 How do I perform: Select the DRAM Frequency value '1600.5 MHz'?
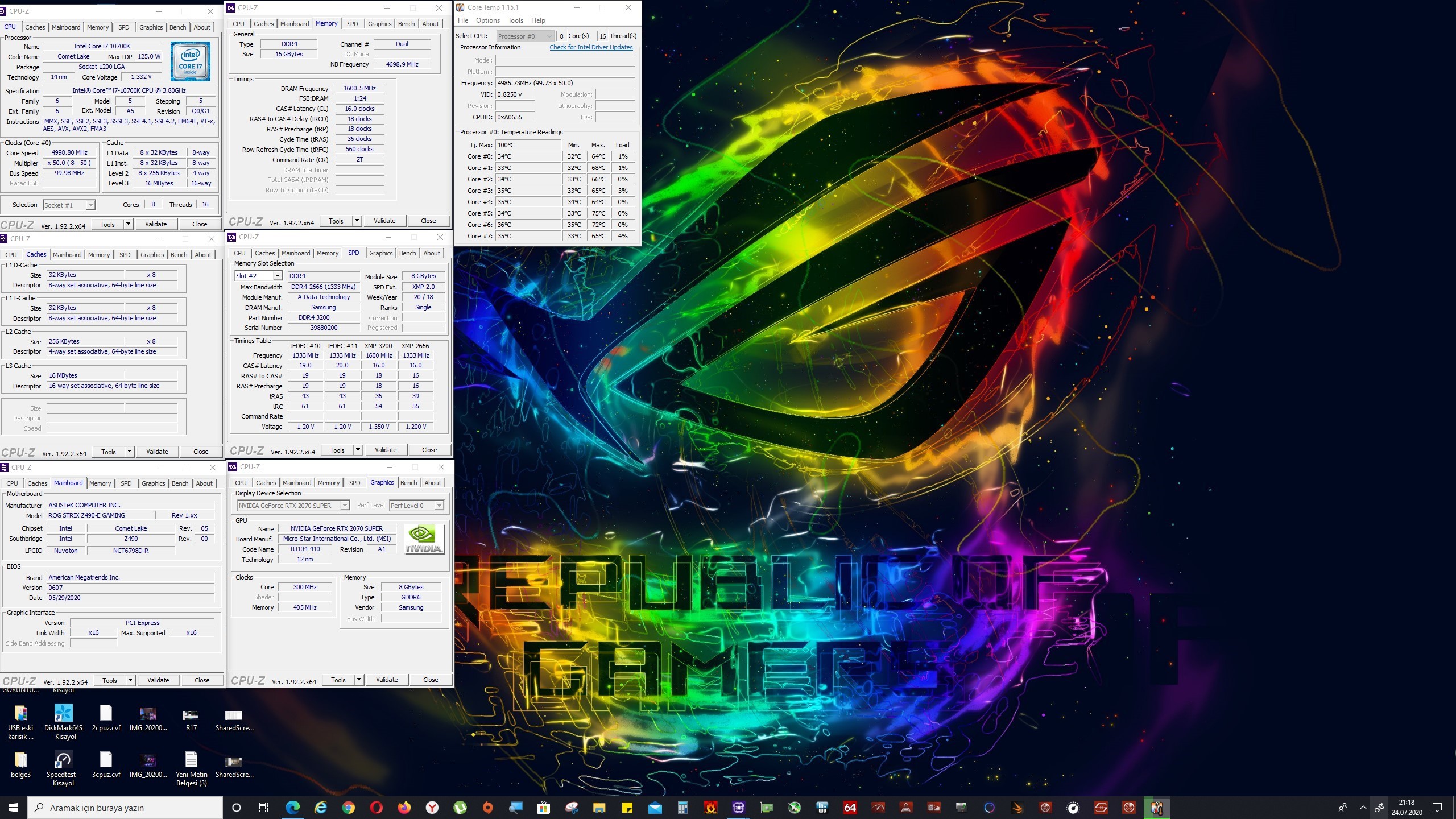359,88
